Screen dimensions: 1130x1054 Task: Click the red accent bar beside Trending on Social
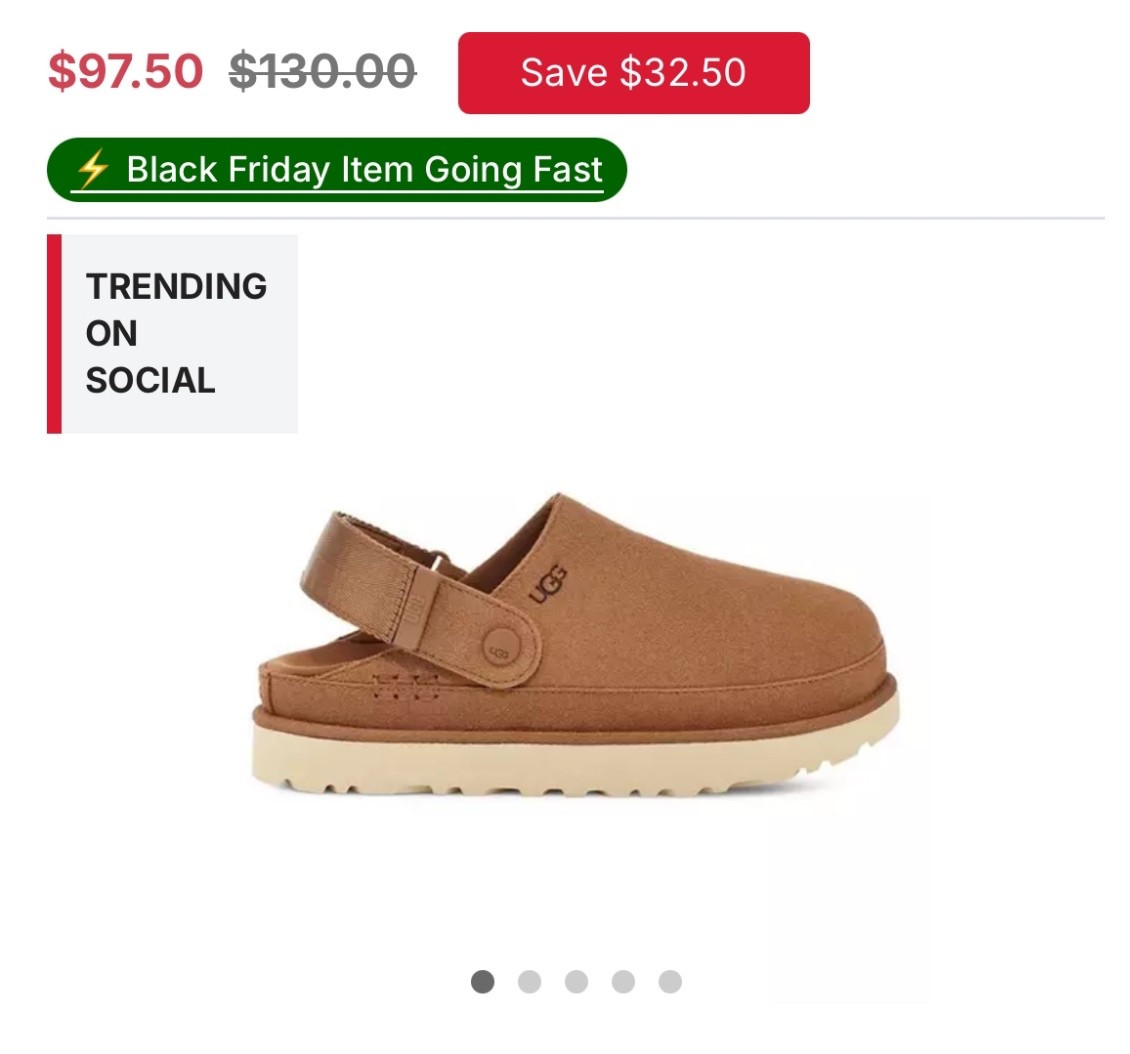(54, 333)
